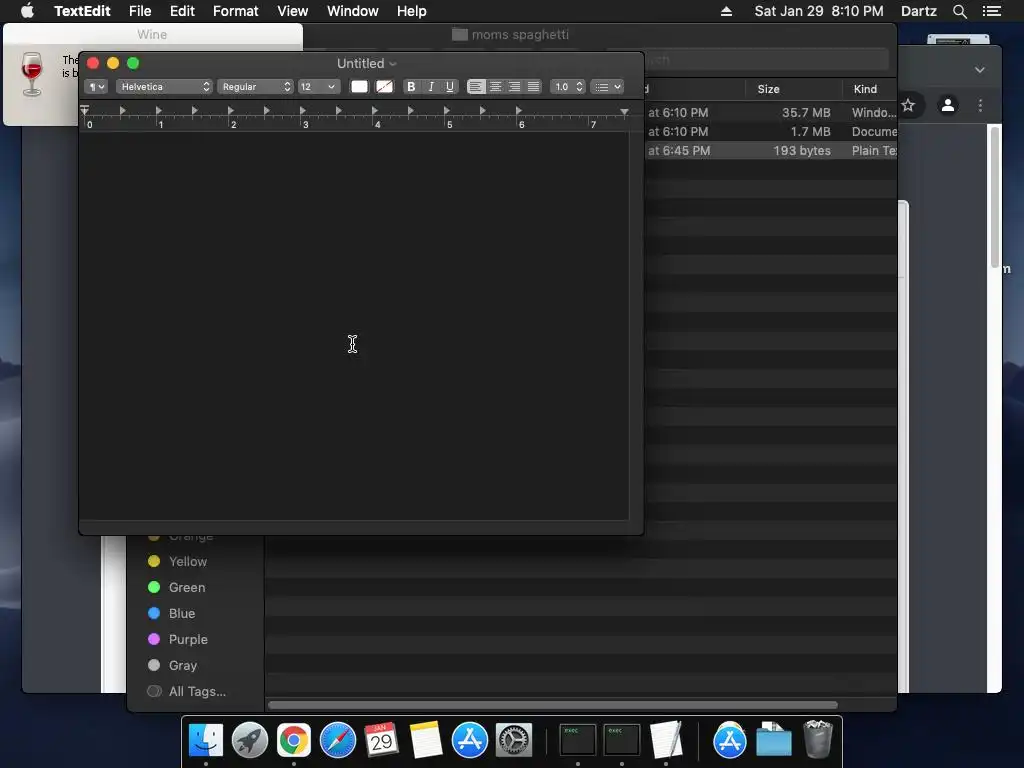Open the Window menu

tap(353, 11)
